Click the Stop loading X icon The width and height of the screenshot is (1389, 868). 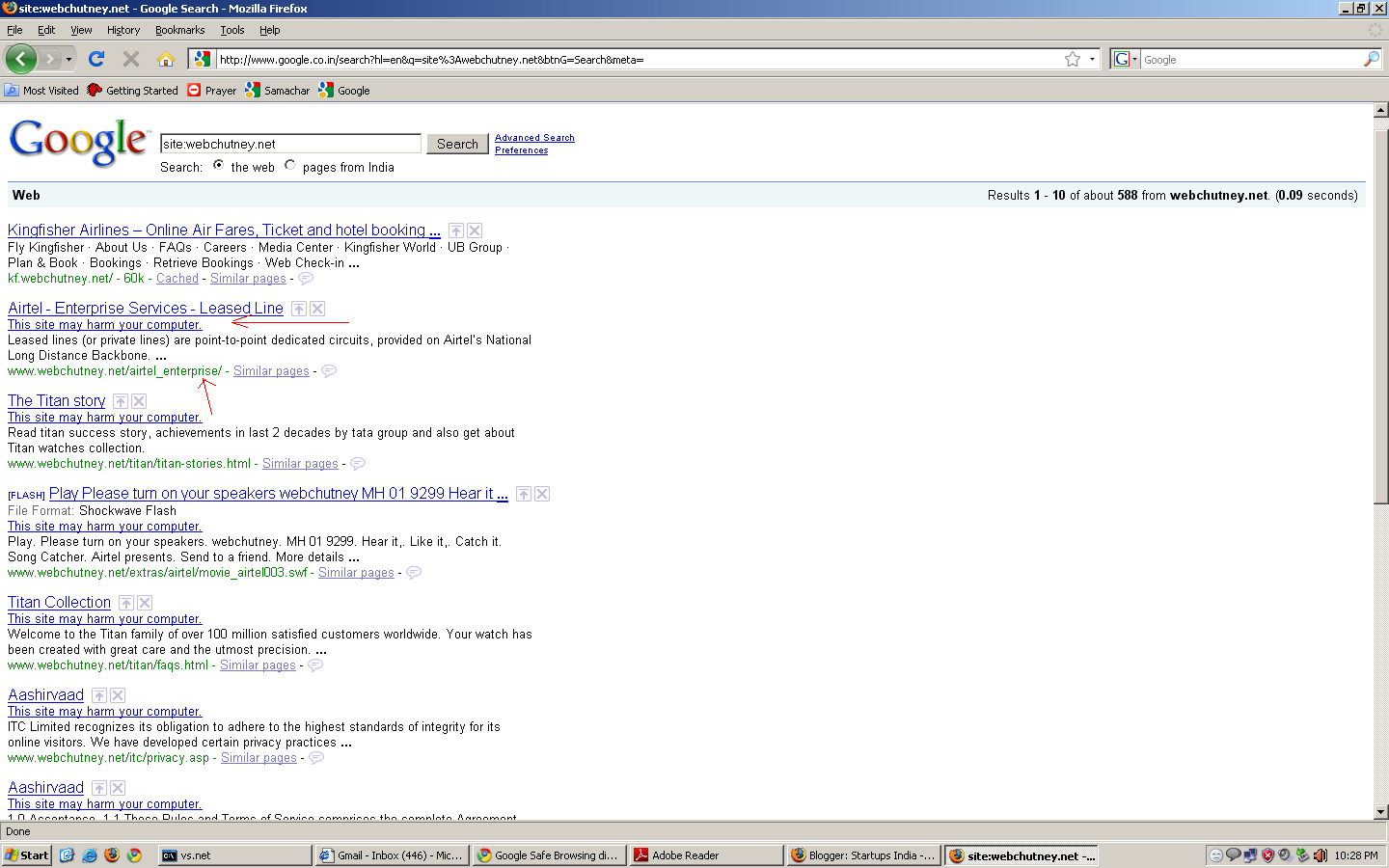tap(131, 59)
